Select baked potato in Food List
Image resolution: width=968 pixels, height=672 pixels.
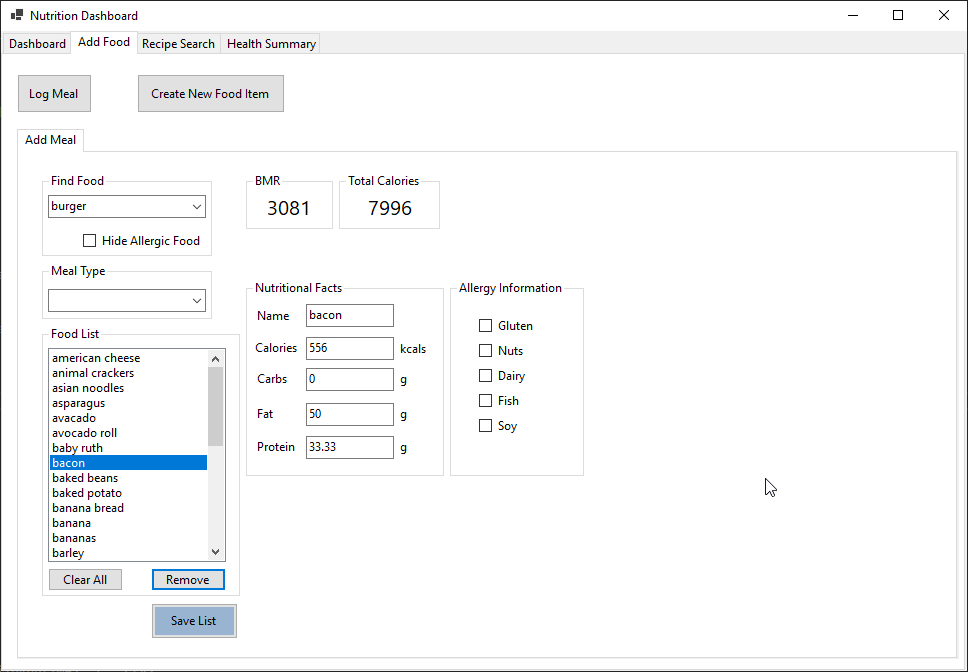(x=87, y=493)
